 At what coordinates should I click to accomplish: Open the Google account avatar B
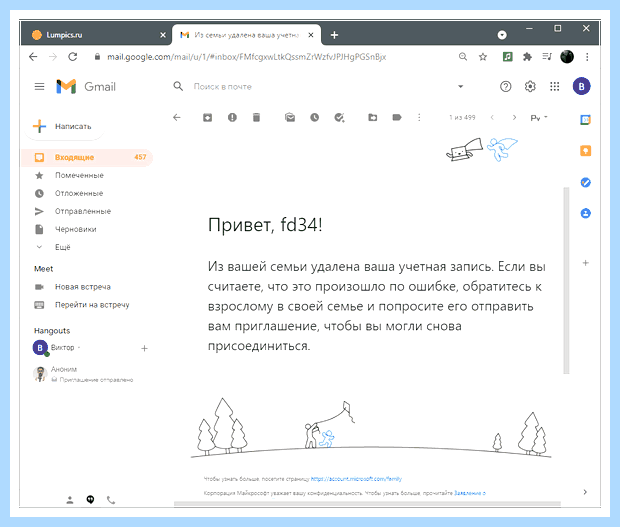click(581, 86)
